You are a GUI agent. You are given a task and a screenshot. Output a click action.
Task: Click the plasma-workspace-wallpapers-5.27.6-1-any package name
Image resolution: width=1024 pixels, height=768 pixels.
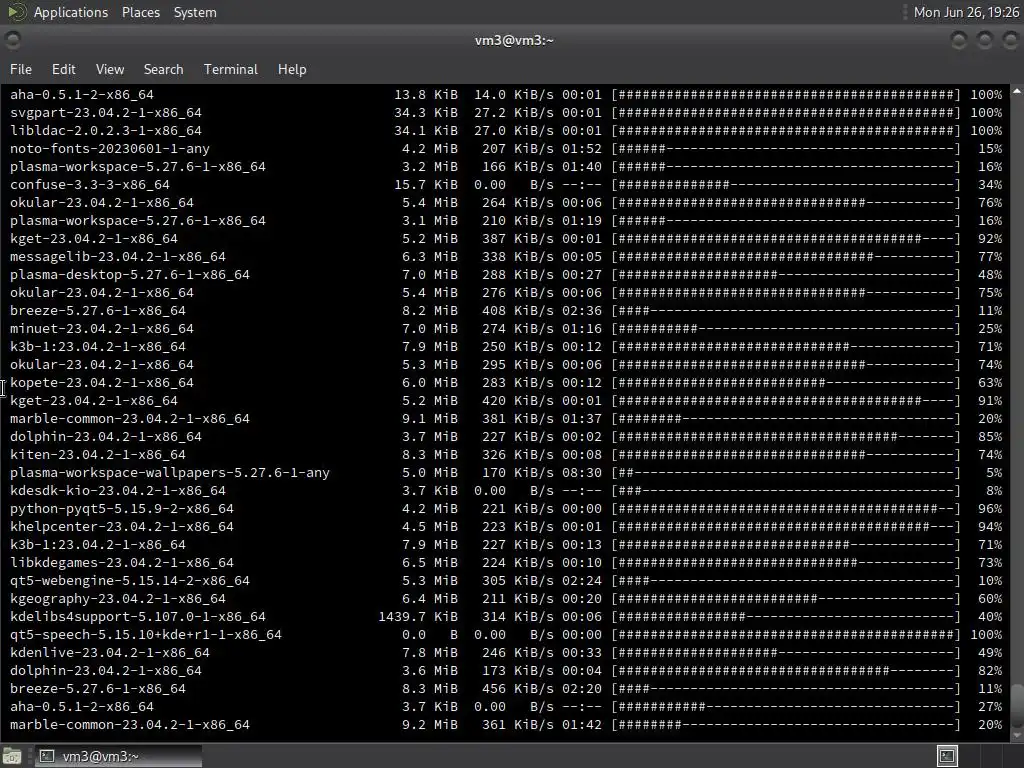coord(170,472)
